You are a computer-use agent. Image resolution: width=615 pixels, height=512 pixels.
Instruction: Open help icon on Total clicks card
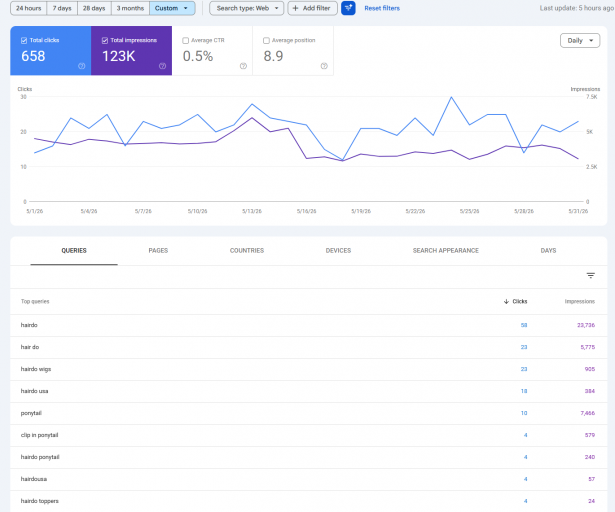(x=82, y=66)
